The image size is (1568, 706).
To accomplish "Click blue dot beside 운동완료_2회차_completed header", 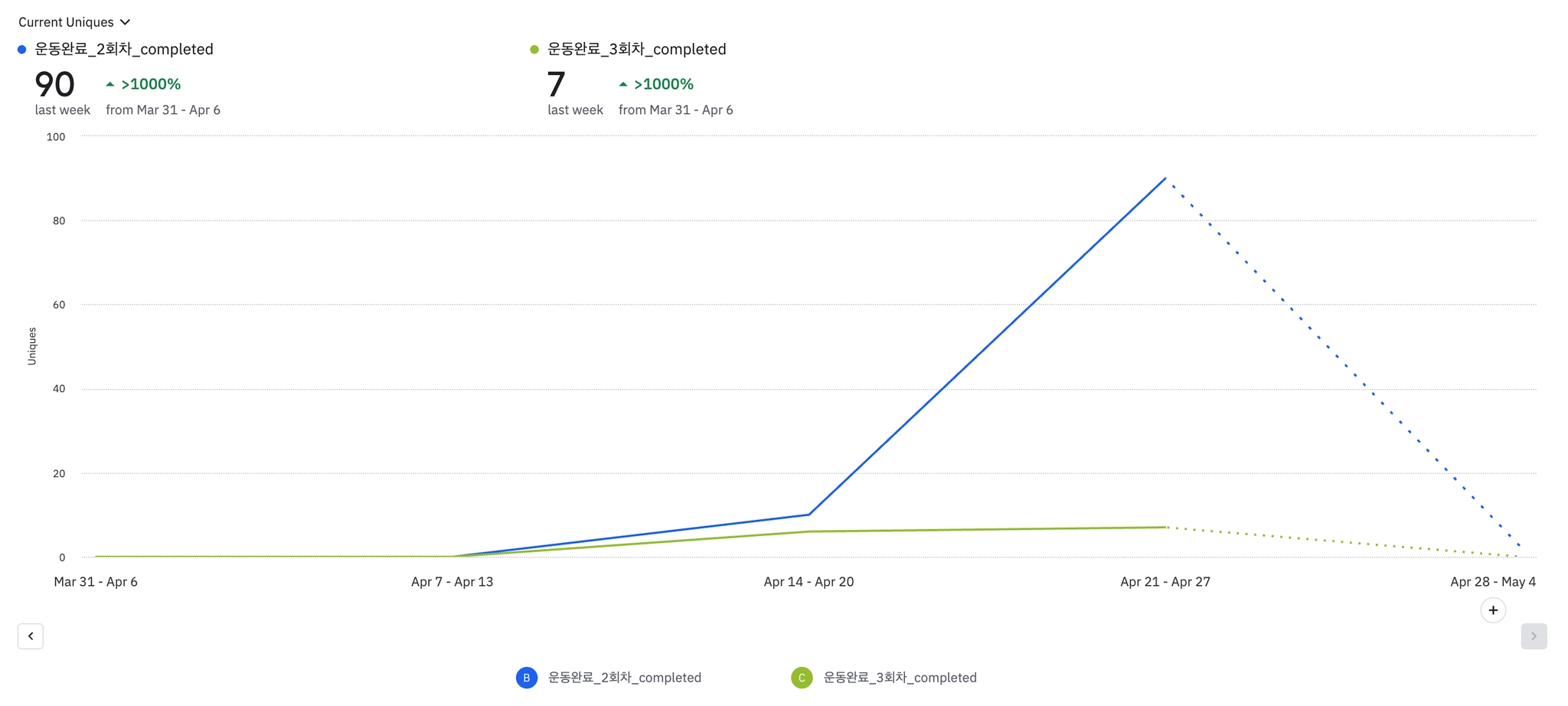I will coord(22,50).
